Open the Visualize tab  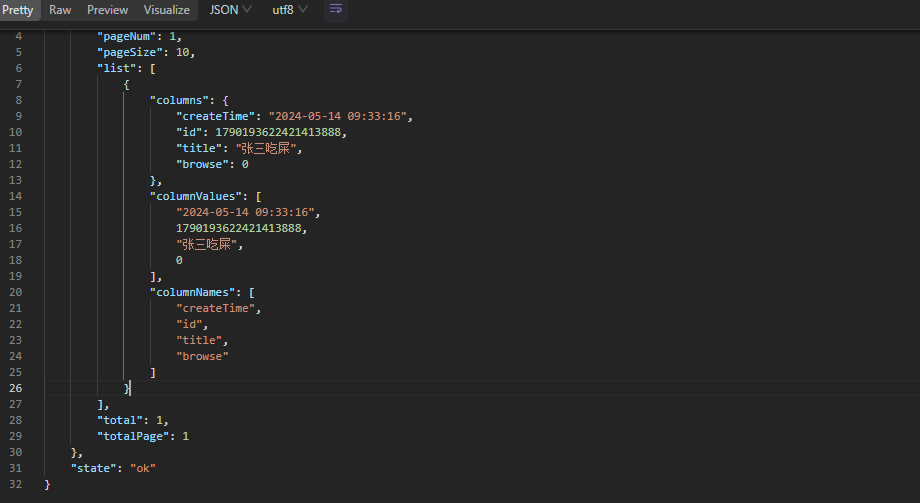(x=167, y=10)
